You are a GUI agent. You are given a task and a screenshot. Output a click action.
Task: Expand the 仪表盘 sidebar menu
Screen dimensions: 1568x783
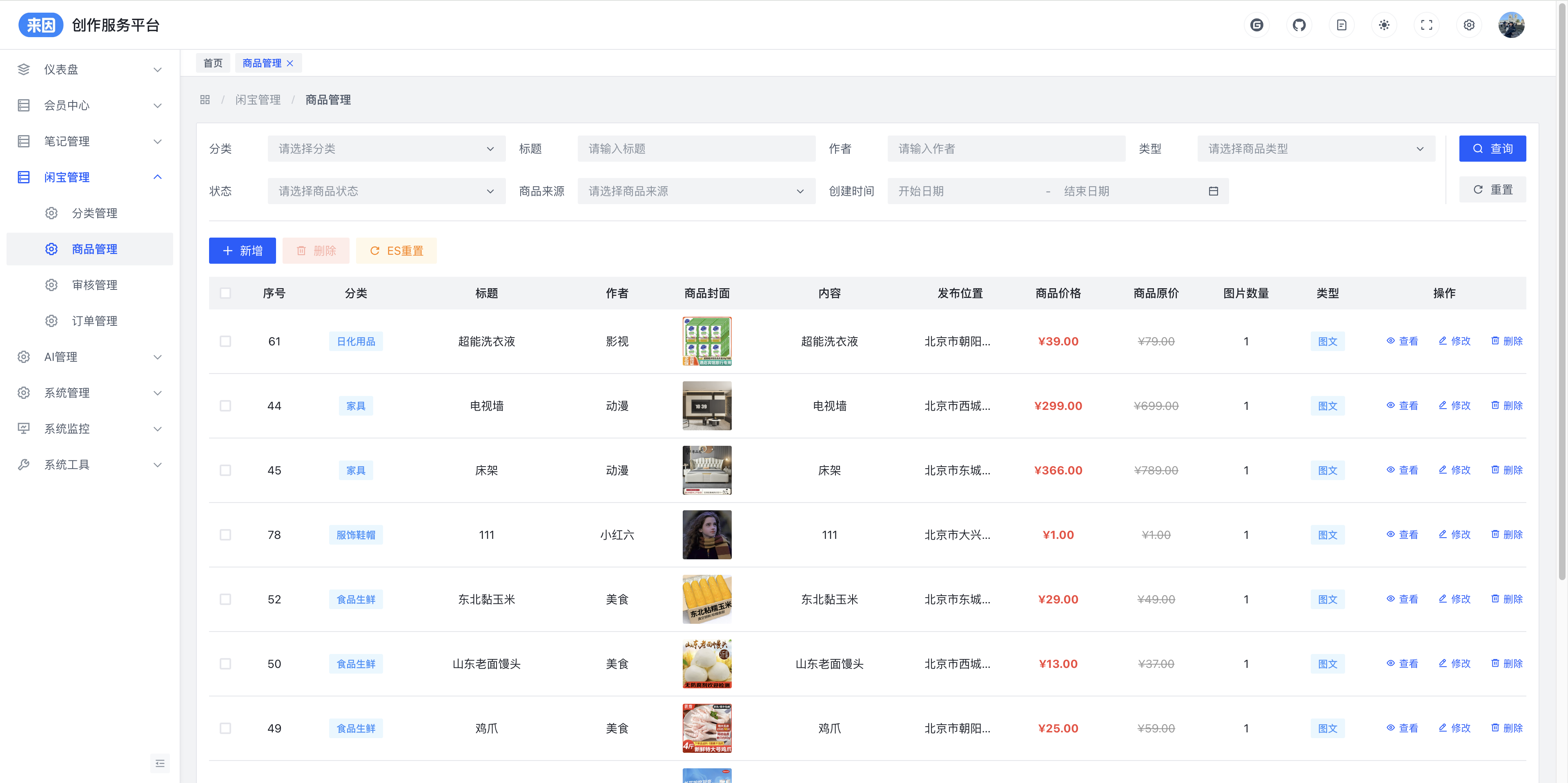(90, 69)
